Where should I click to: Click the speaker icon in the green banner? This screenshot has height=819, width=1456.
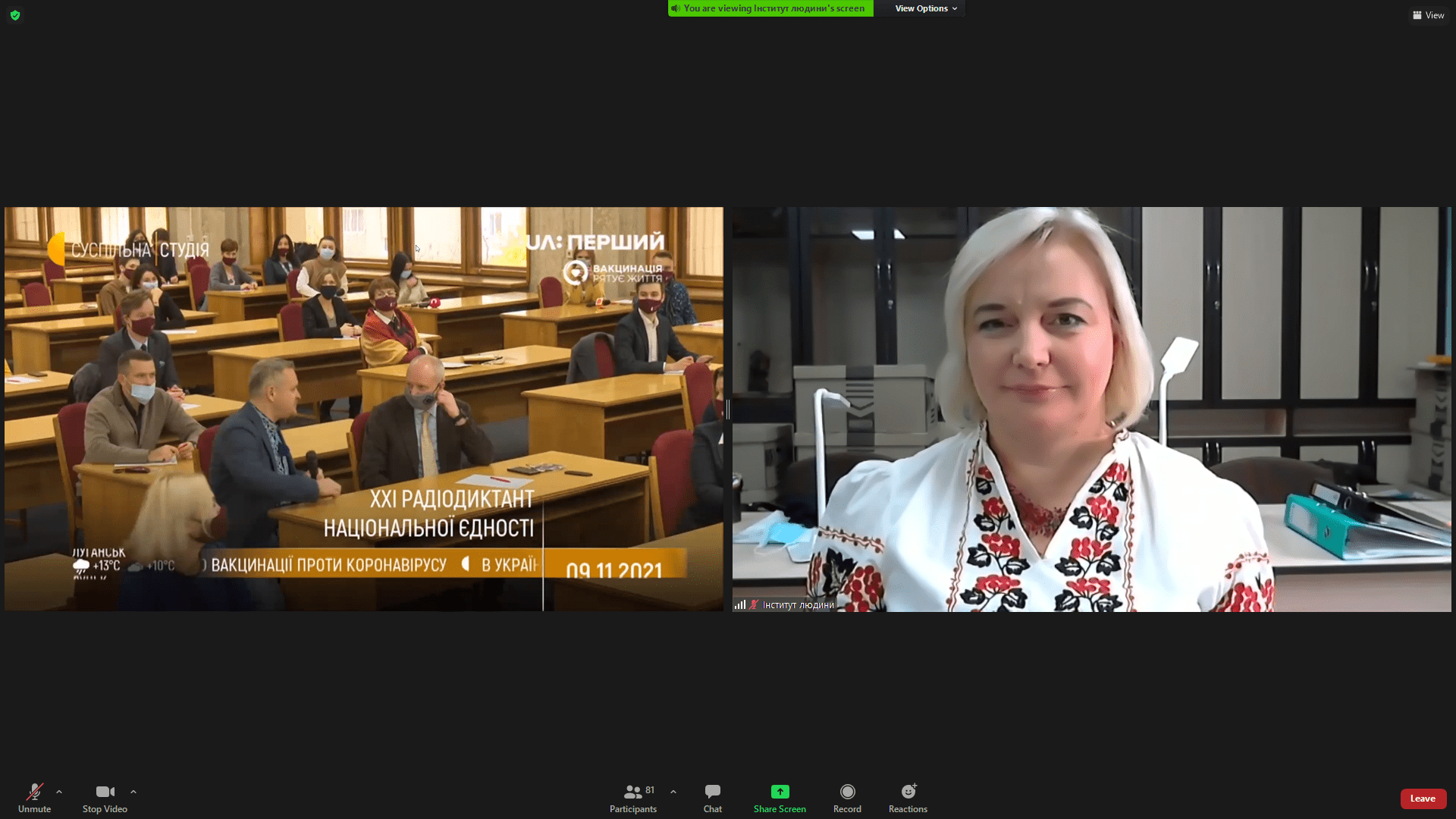point(675,8)
